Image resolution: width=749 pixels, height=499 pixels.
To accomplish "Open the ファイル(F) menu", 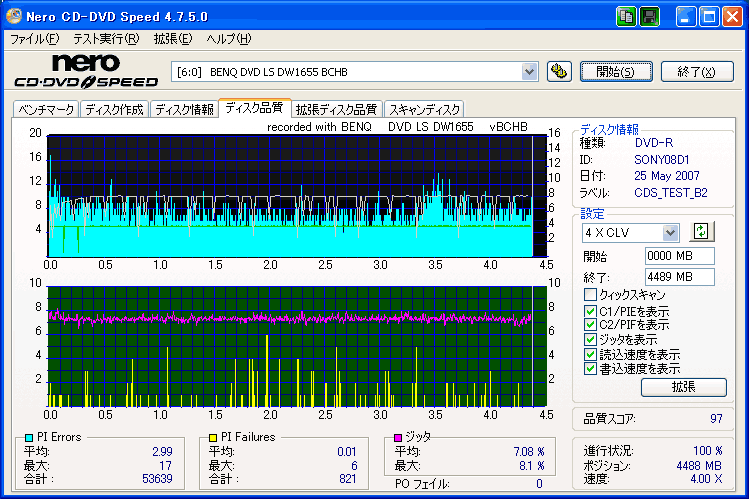I will click(x=34, y=39).
